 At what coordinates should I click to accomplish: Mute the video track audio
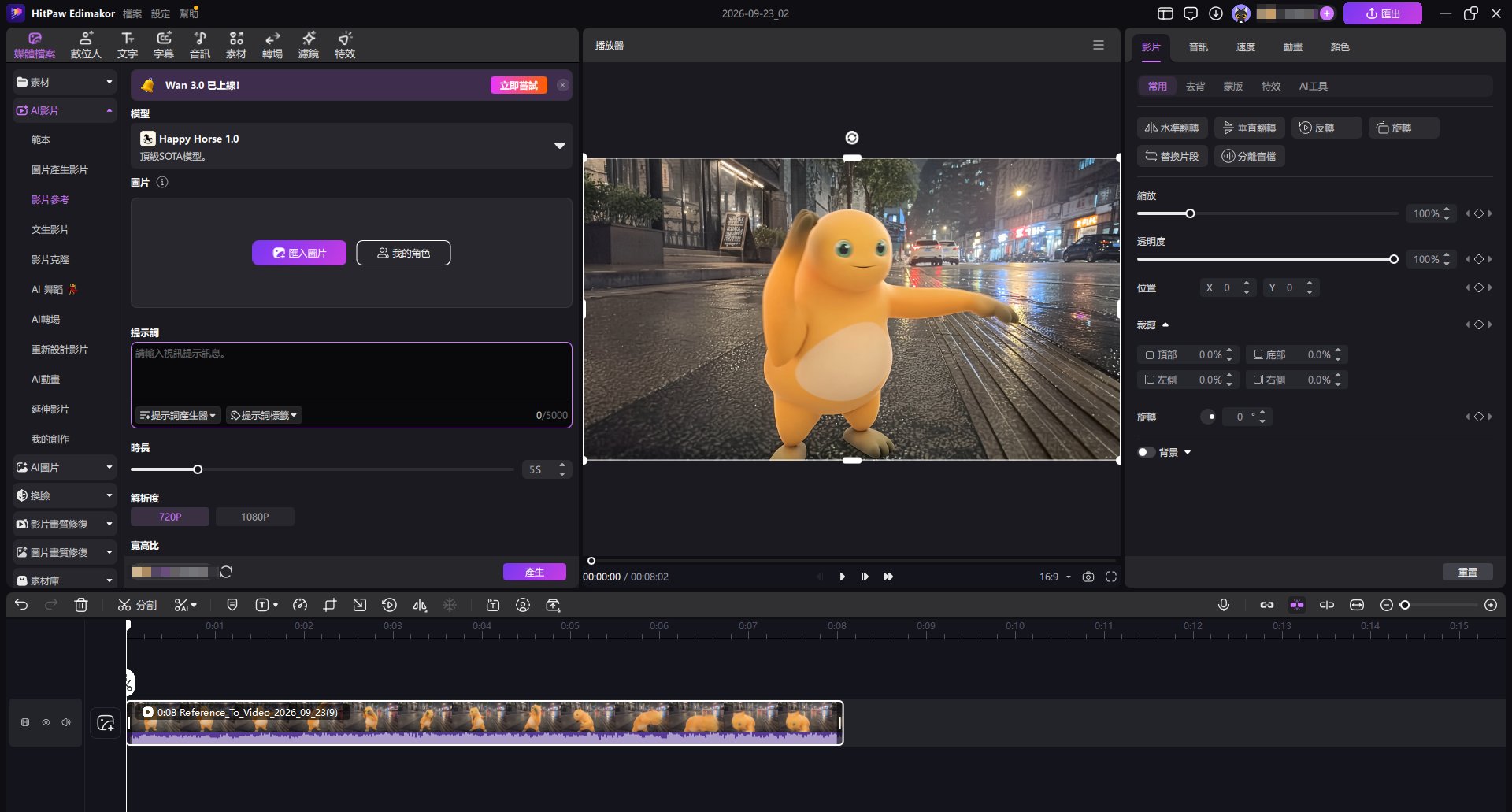(x=66, y=722)
